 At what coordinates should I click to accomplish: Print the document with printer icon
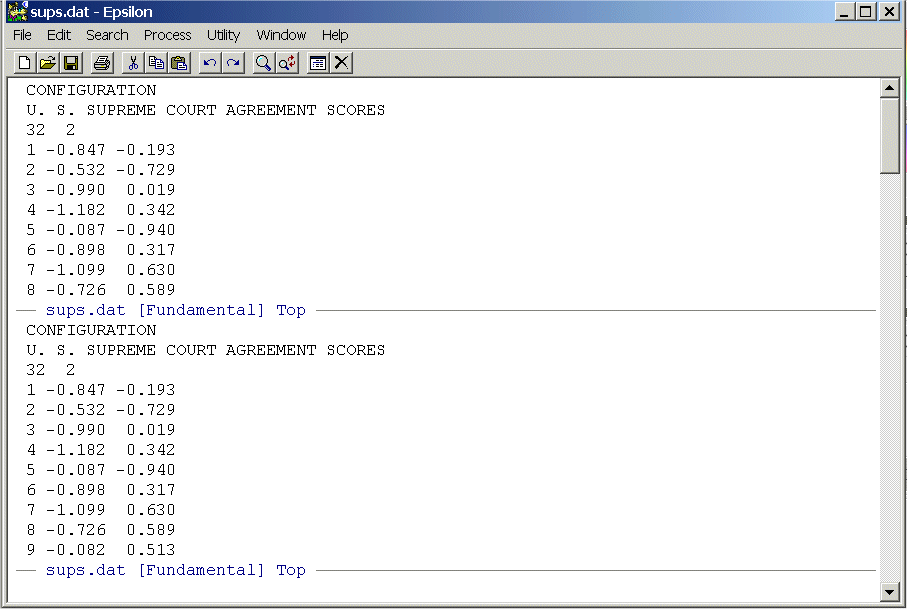[x=101, y=63]
